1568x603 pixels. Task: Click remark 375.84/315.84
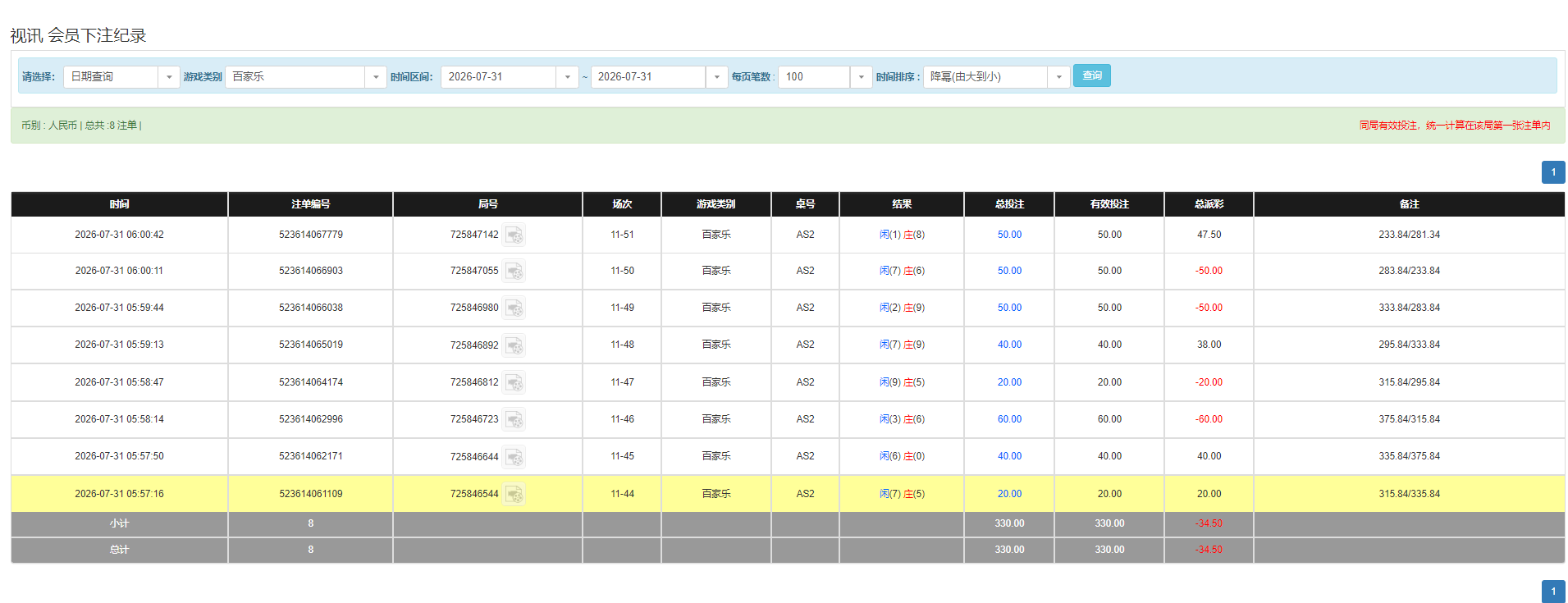[1409, 419]
